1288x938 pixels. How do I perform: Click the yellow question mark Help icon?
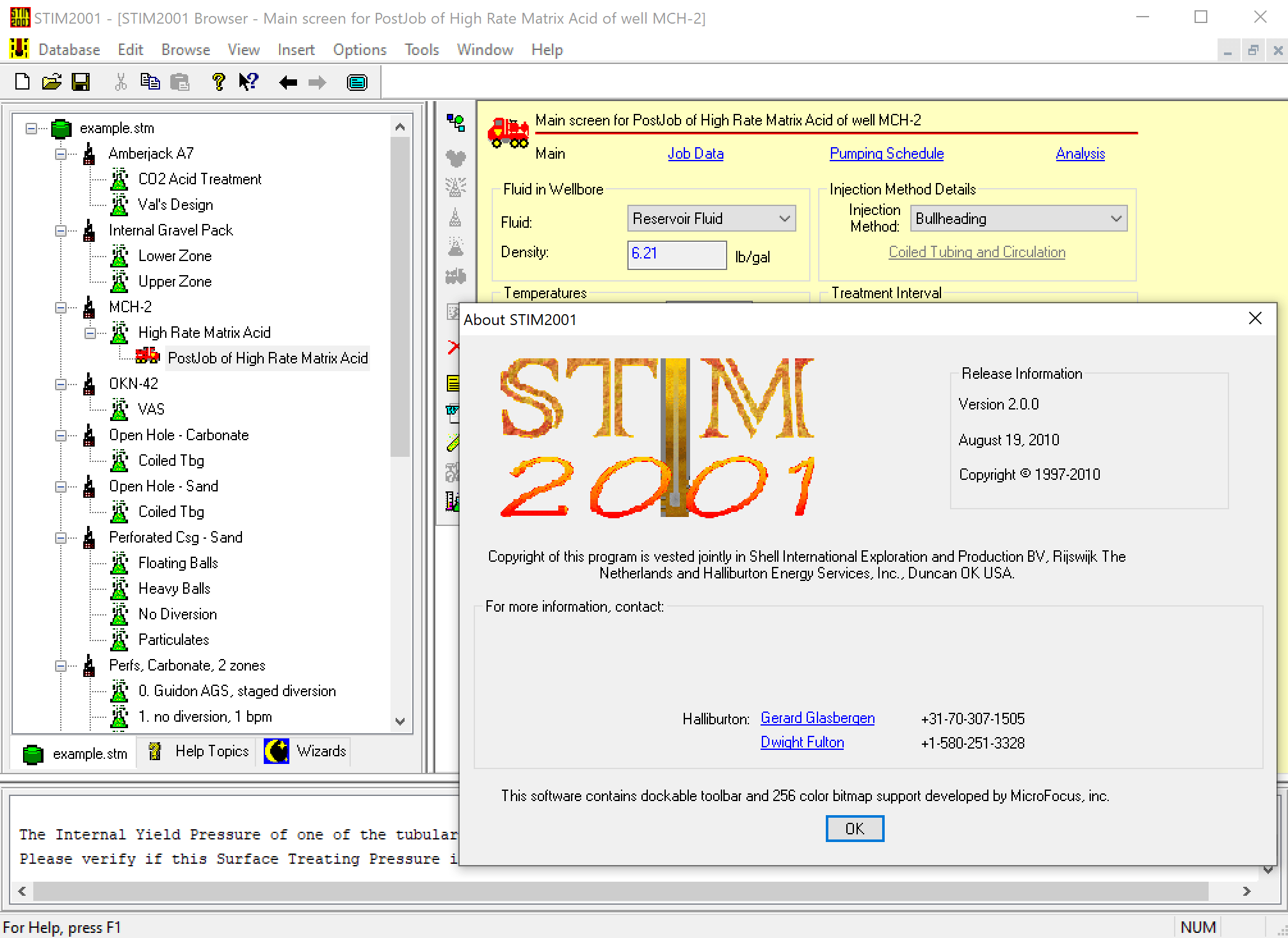[x=219, y=81]
